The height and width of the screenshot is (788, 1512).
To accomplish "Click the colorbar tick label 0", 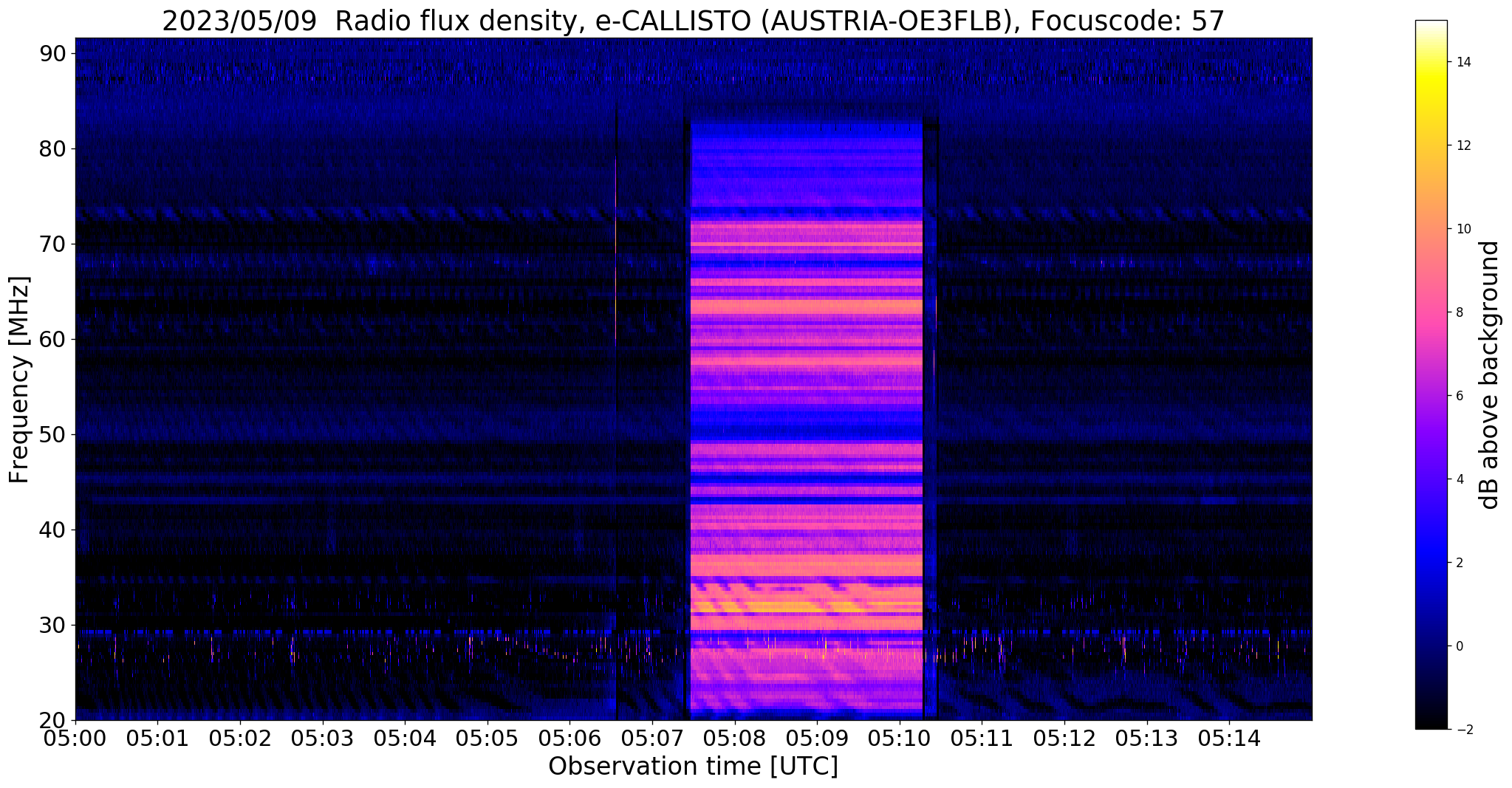I will tap(1458, 646).
